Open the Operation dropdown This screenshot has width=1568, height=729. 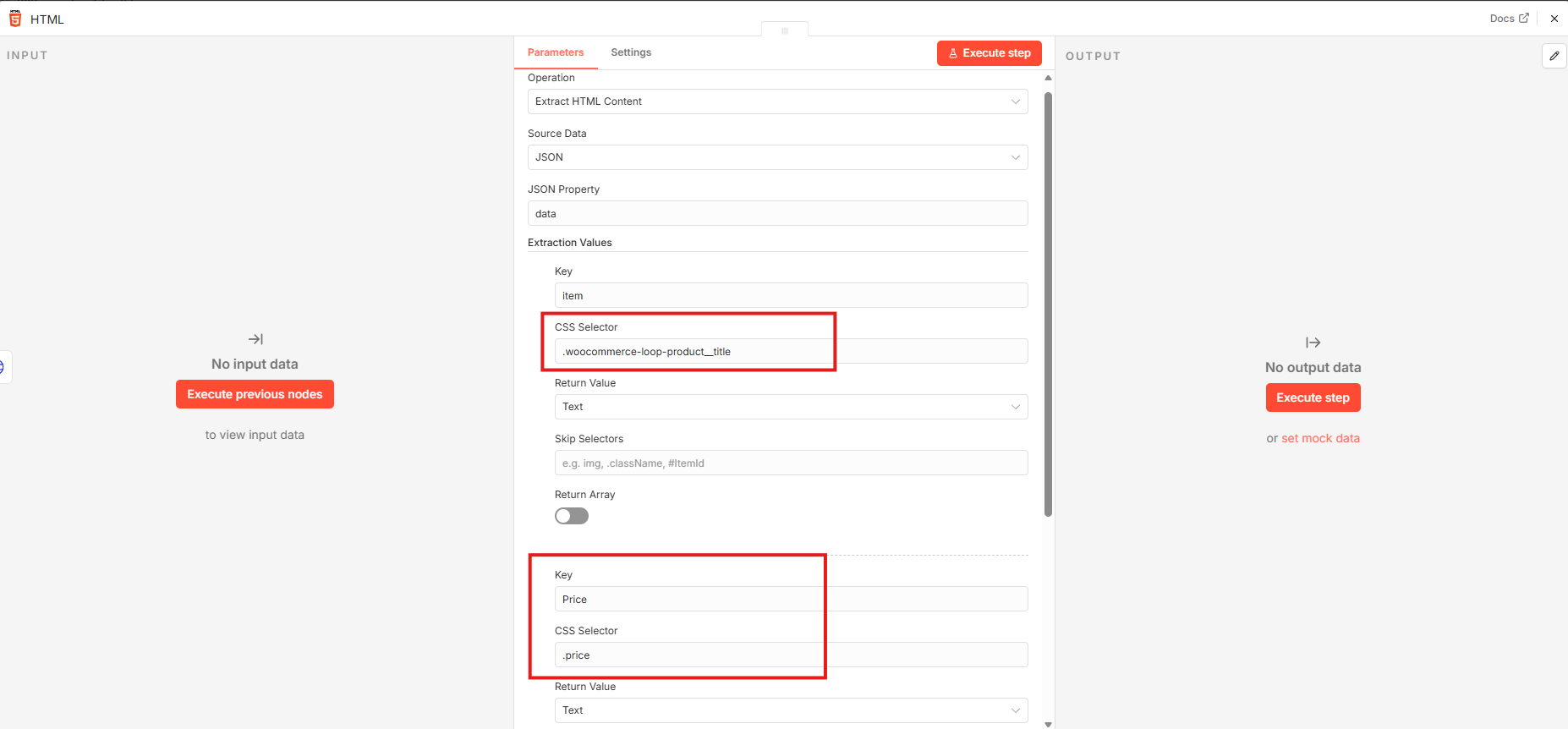point(777,101)
